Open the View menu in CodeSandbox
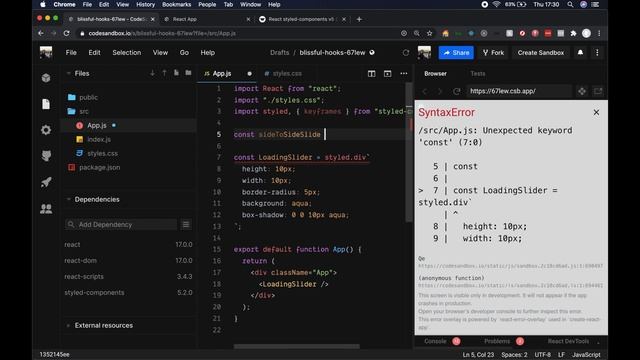Viewport: 640px width, 360px height. (160, 53)
